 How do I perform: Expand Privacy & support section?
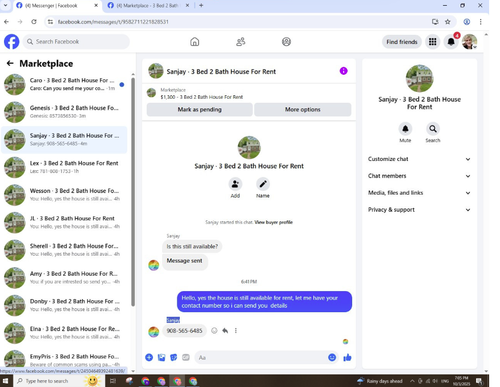419,210
